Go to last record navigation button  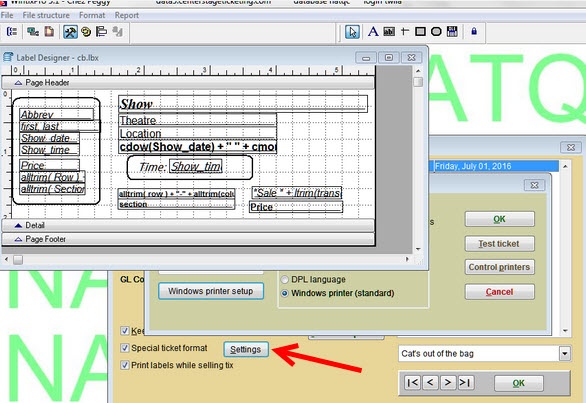coord(466,382)
